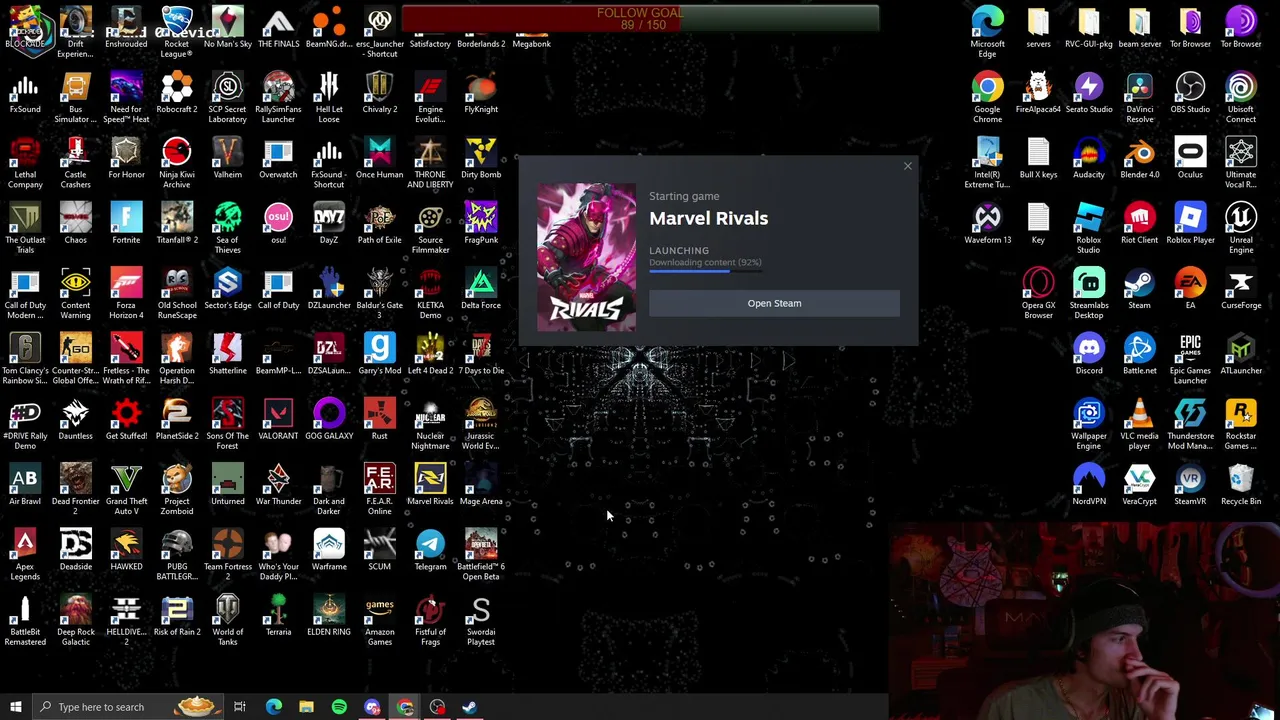Open the Bull X keys text file

coord(1038,158)
